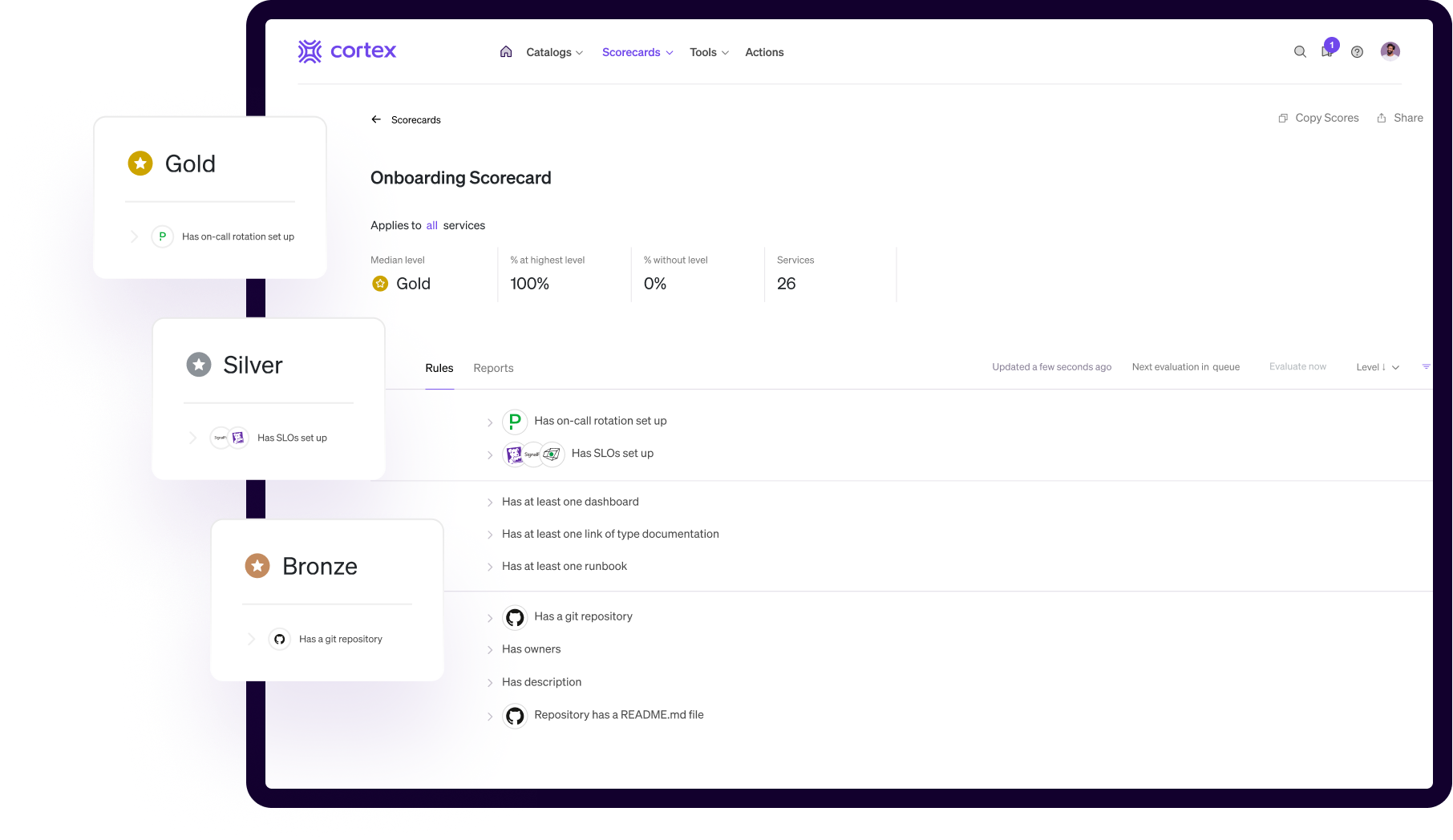The image size is (1453, 840).
Task: Click the all services link
Action: [432, 225]
